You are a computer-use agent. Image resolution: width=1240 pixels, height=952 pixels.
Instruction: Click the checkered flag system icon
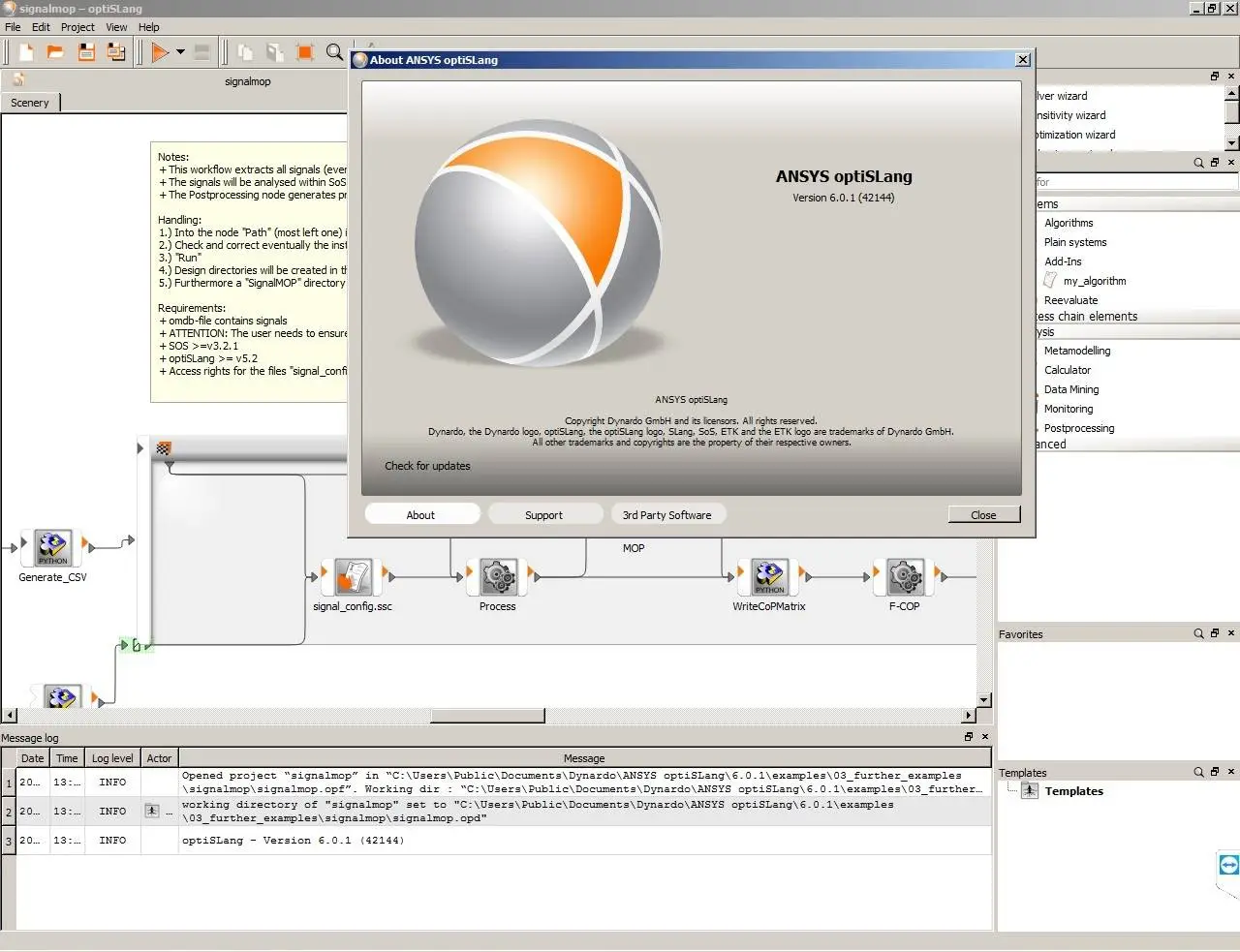pos(164,448)
